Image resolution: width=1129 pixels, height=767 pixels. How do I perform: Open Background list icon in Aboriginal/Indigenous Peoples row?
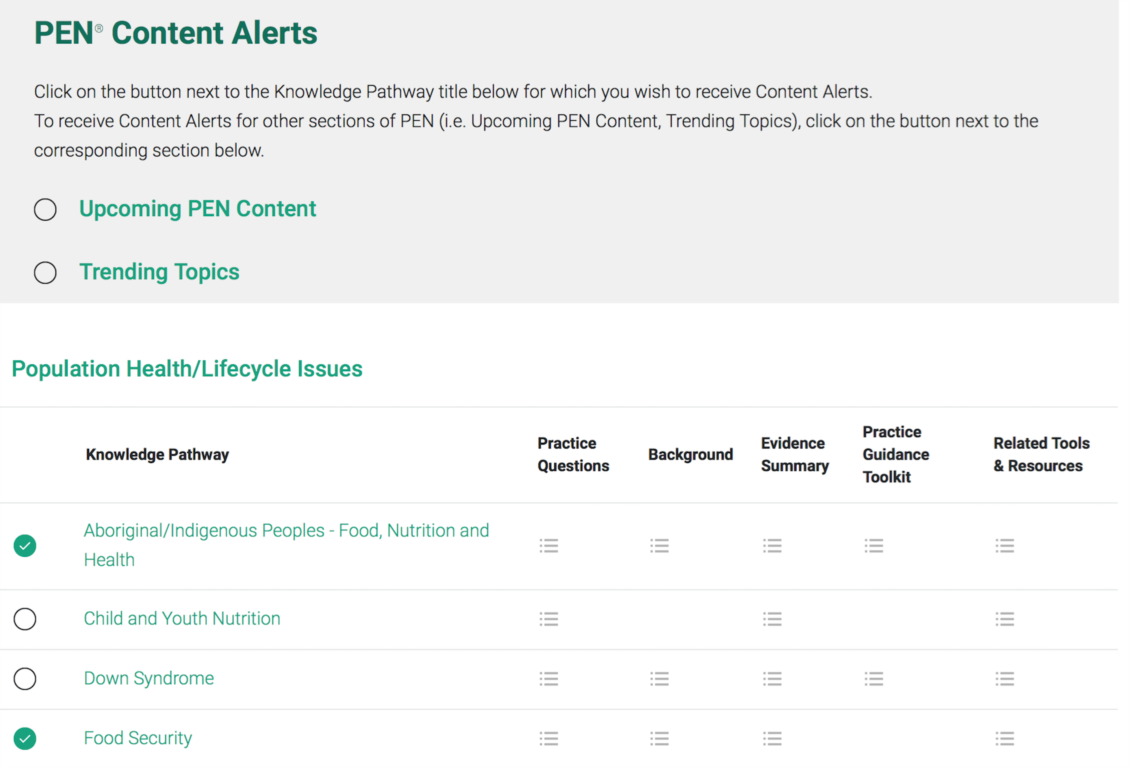[x=659, y=546]
